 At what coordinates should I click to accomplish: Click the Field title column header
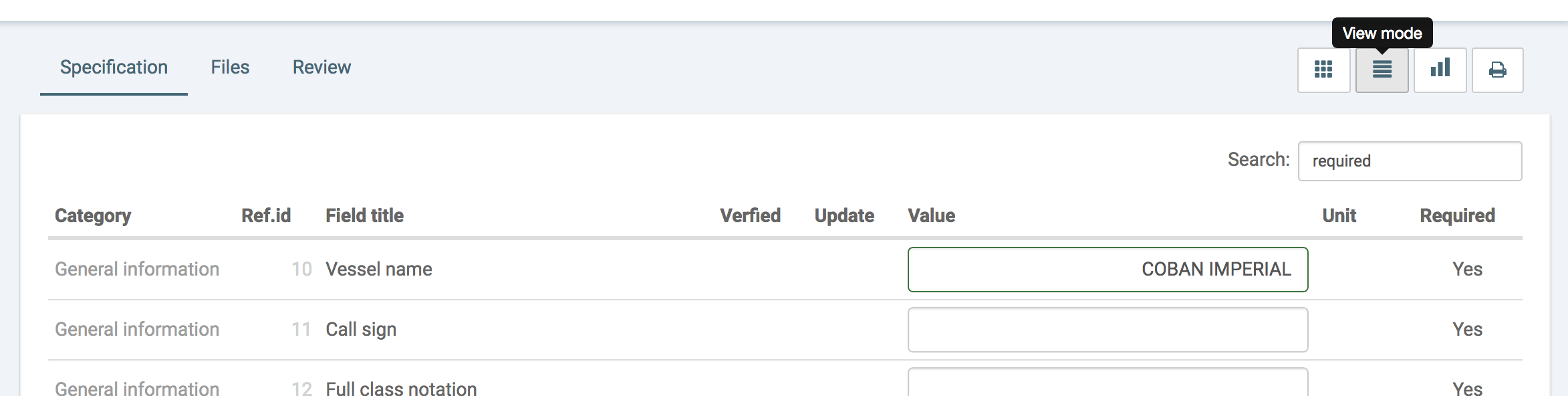pos(364,215)
